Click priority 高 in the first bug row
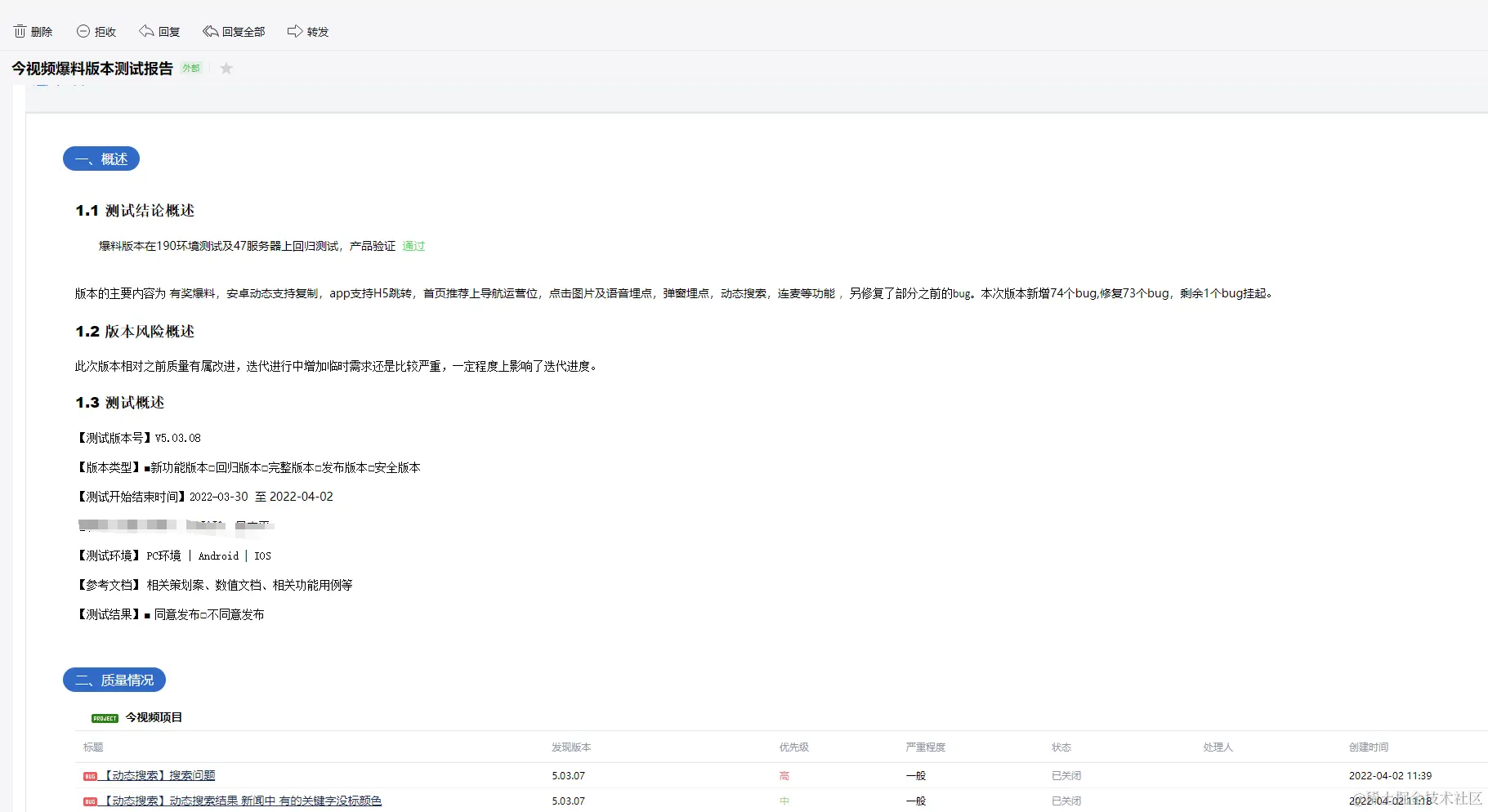 [x=784, y=776]
